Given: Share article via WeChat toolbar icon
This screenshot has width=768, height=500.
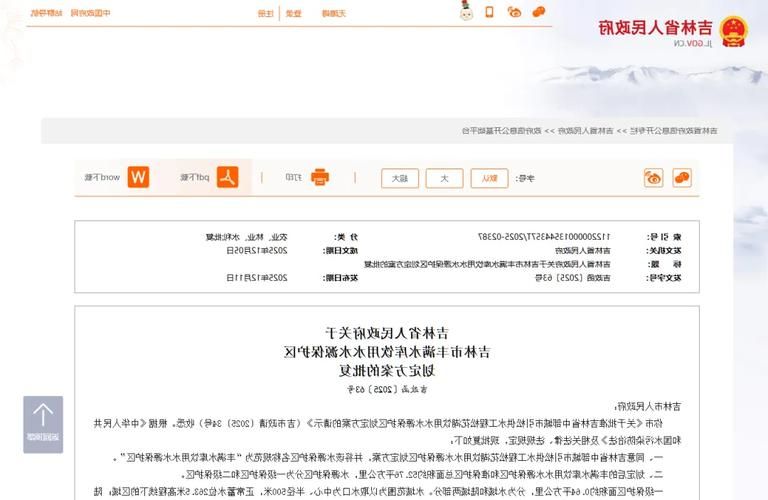Looking at the screenshot, I should tap(682, 178).
